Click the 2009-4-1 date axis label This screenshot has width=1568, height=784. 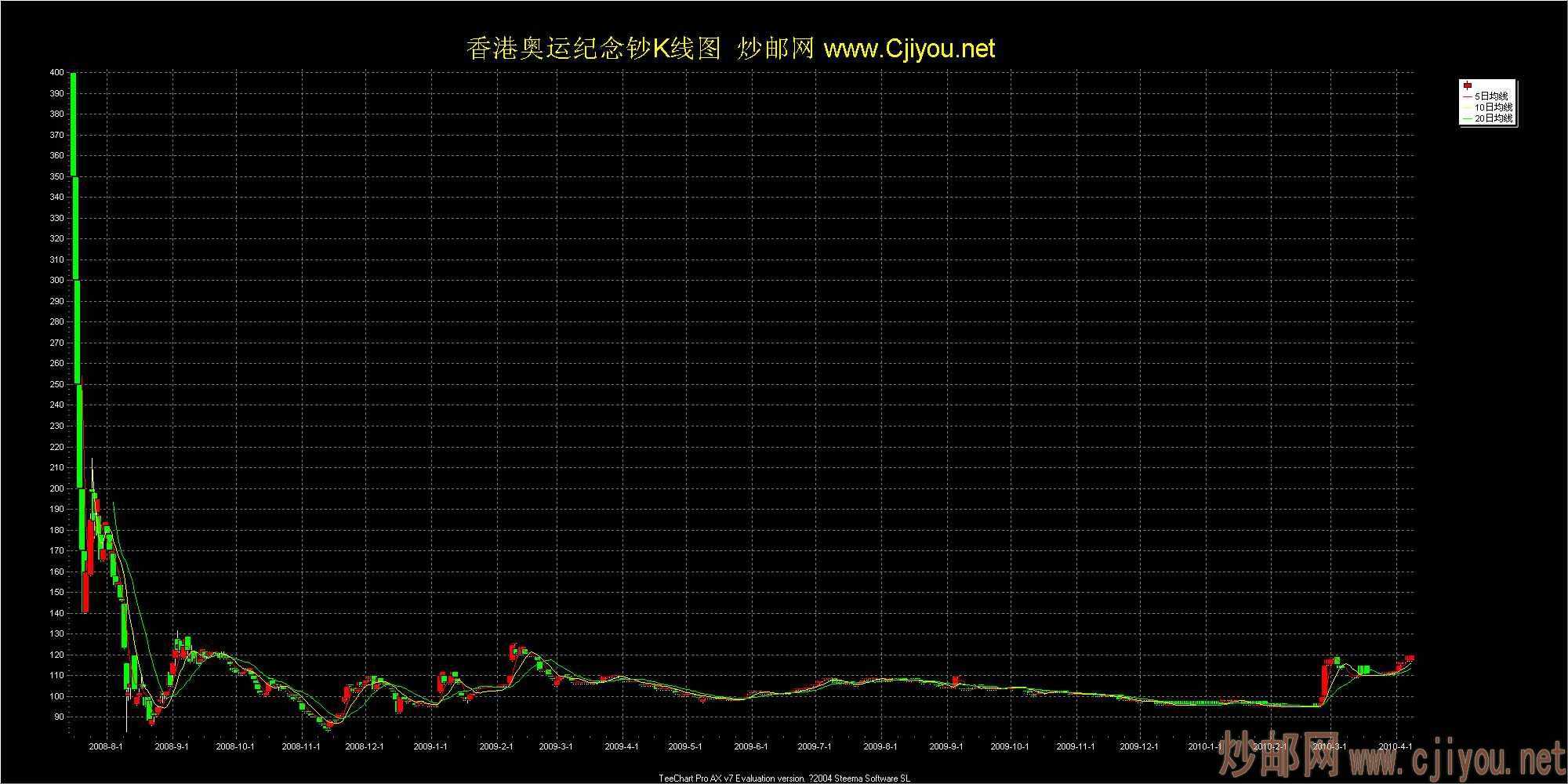[x=622, y=747]
